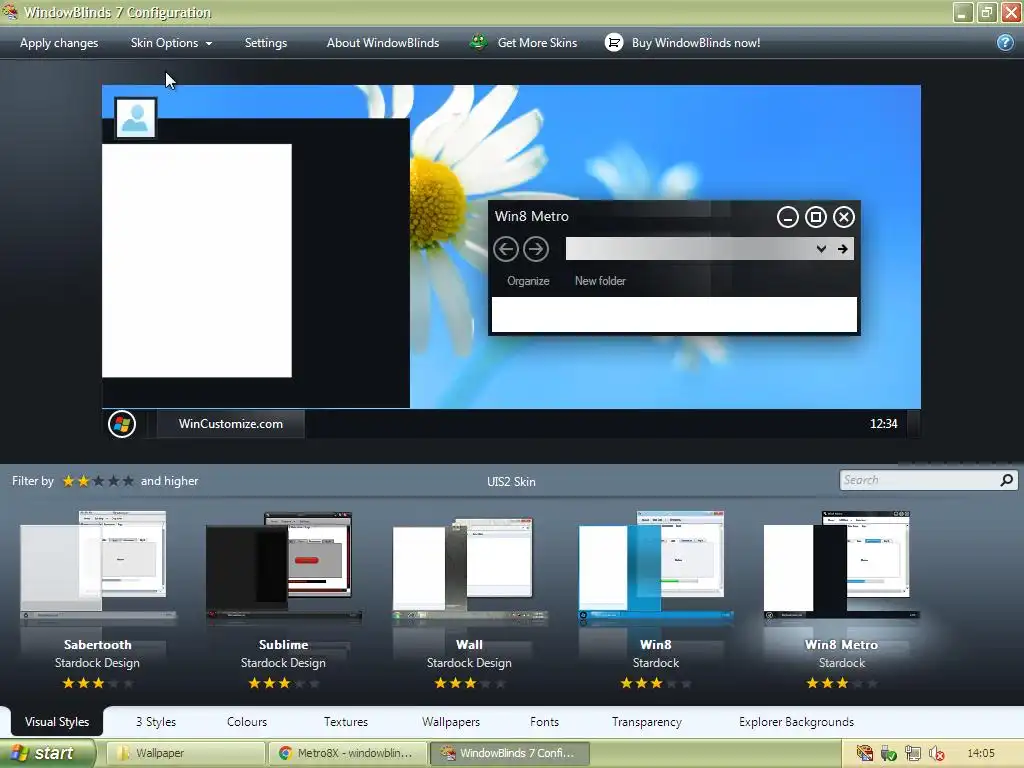Click the Sabertooth skin name label
1024x768 pixels.
click(97, 645)
